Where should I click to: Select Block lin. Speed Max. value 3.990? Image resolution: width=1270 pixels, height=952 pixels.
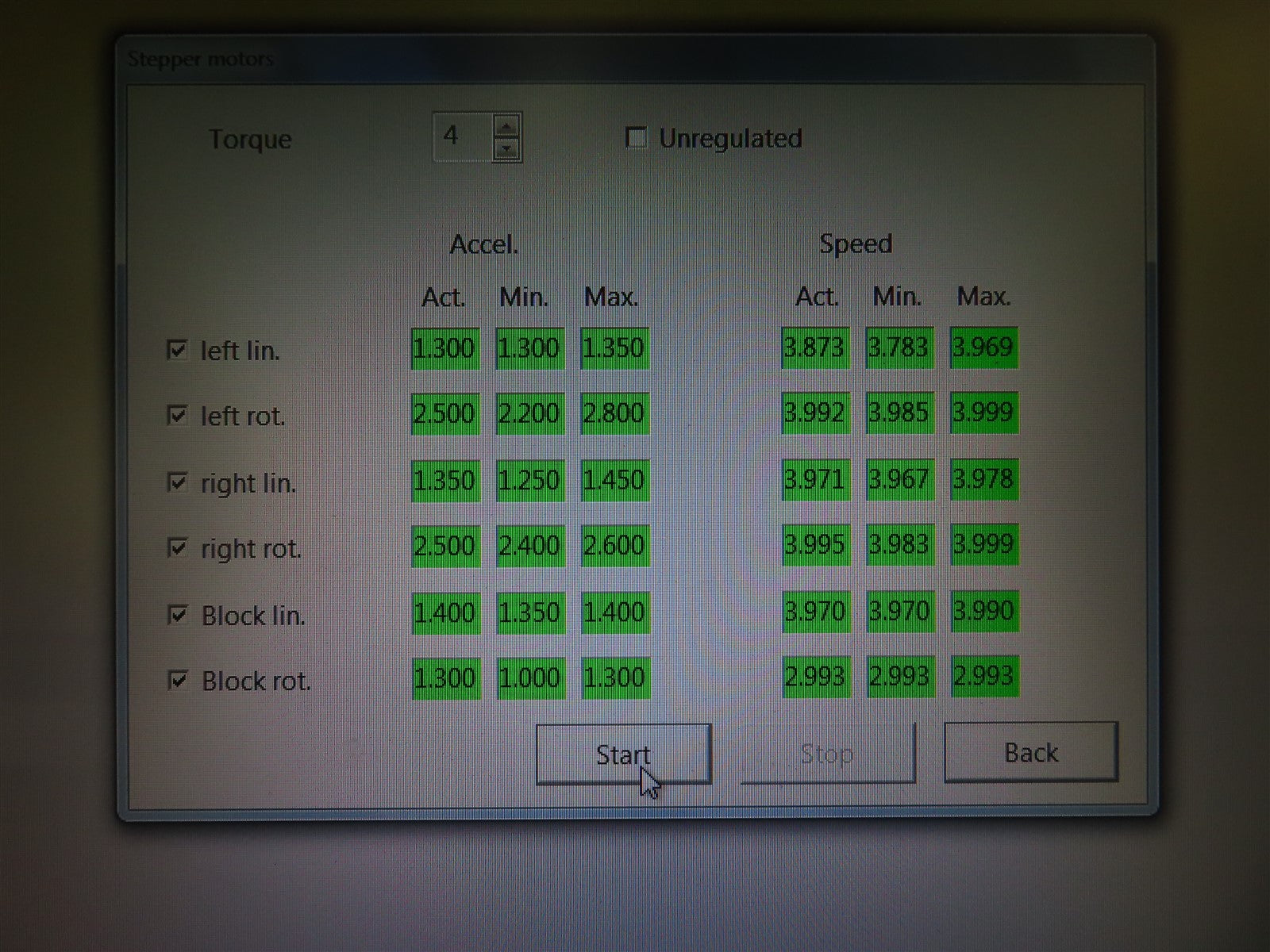pos(983,611)
